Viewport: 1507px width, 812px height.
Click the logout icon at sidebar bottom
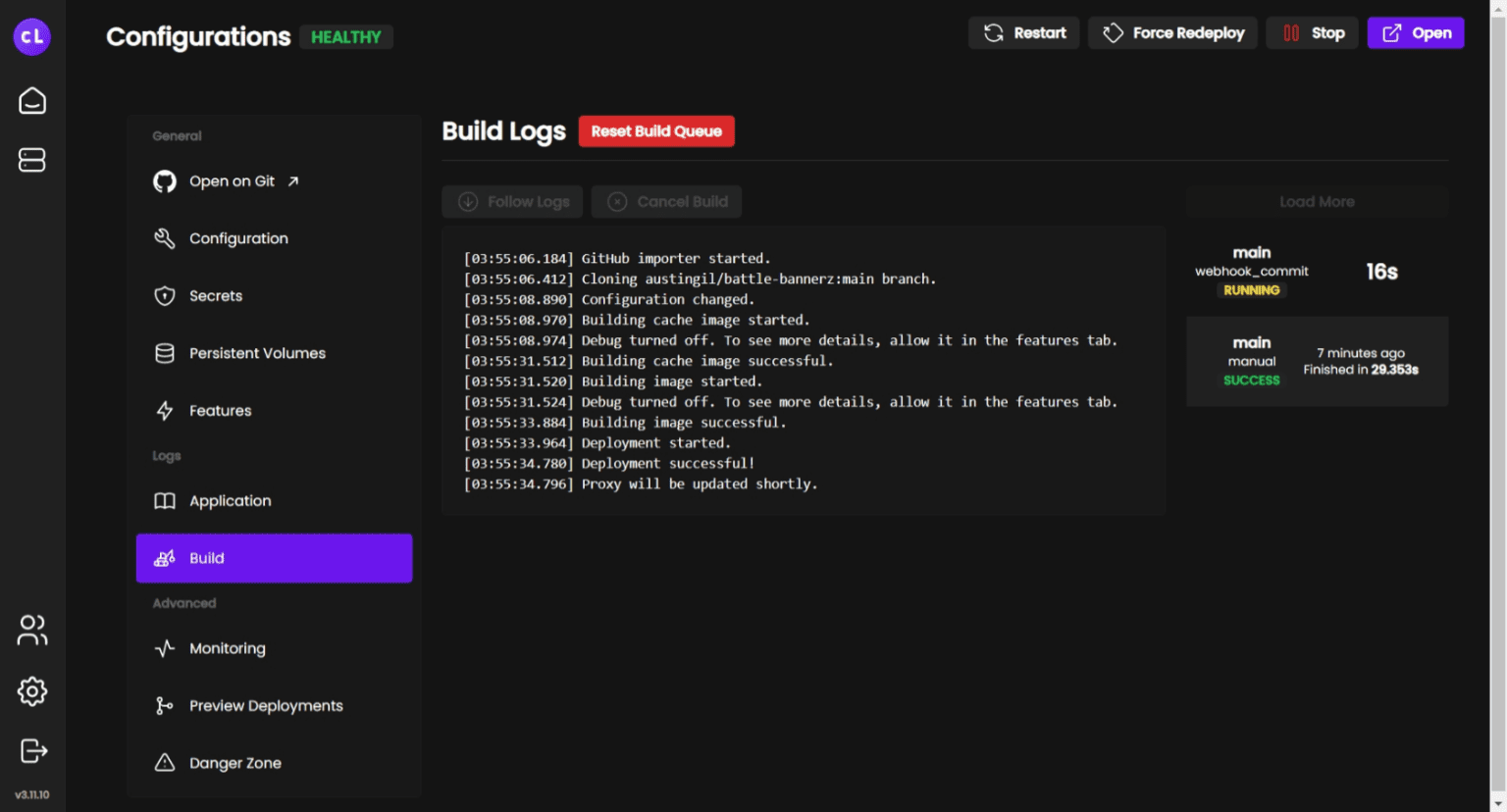click(x=31, y=751)
